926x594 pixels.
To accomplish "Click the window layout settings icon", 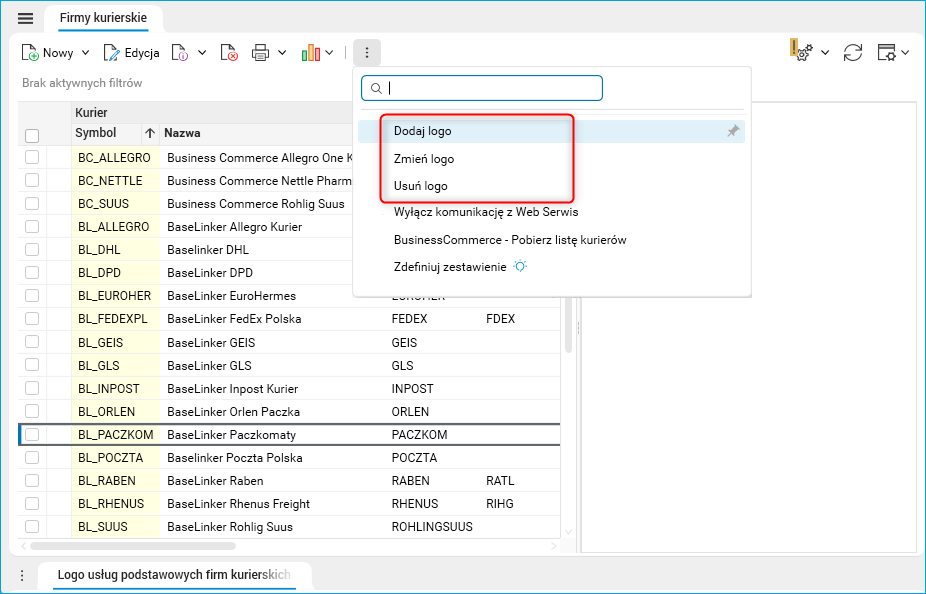I will 886,53.
